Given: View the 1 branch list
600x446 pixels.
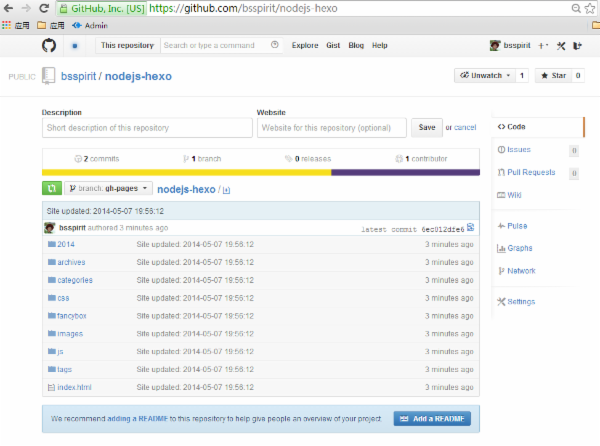Looking at the screenshot, I should tap(202, 159).
